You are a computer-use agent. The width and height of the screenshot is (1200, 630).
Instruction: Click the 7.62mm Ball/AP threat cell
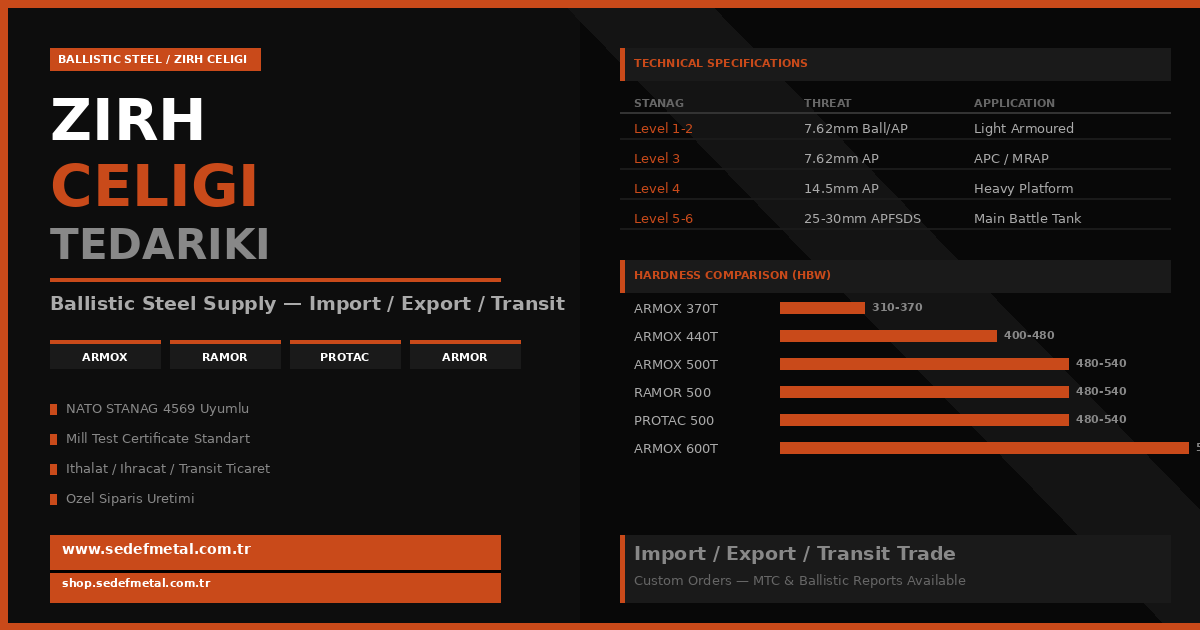(x=856, y=129)
